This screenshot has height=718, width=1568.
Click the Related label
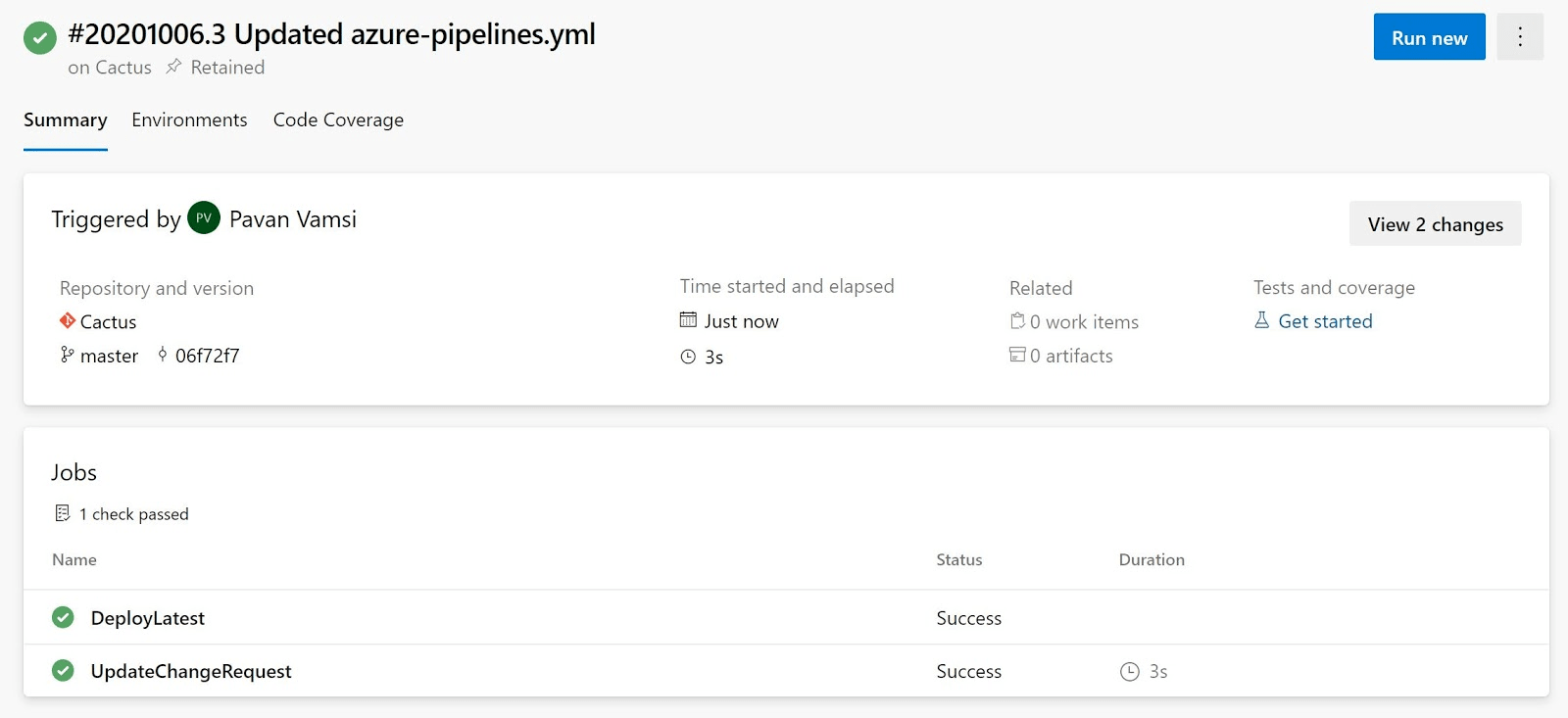[1041, 288]
